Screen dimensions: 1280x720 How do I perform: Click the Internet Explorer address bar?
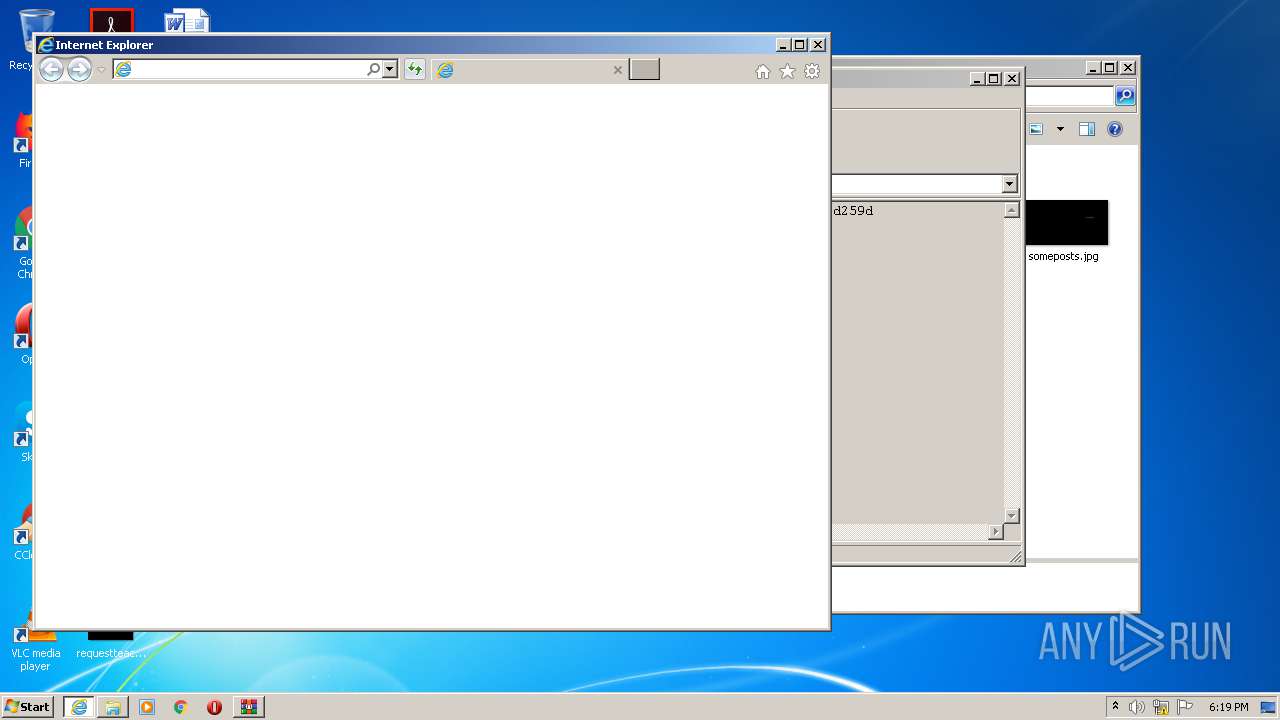[x=240, y=69]
